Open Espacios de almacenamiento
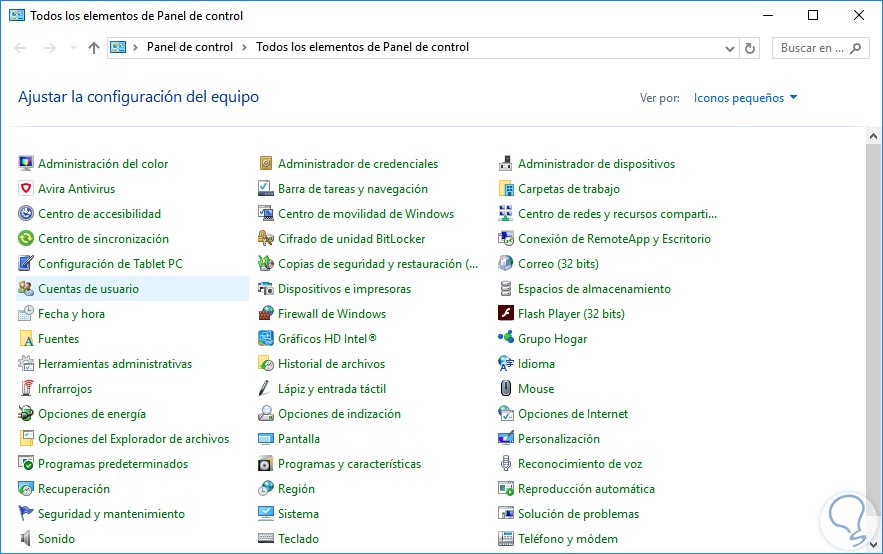The height and width of the screenshot is (554, 883). tap(594, 289)
